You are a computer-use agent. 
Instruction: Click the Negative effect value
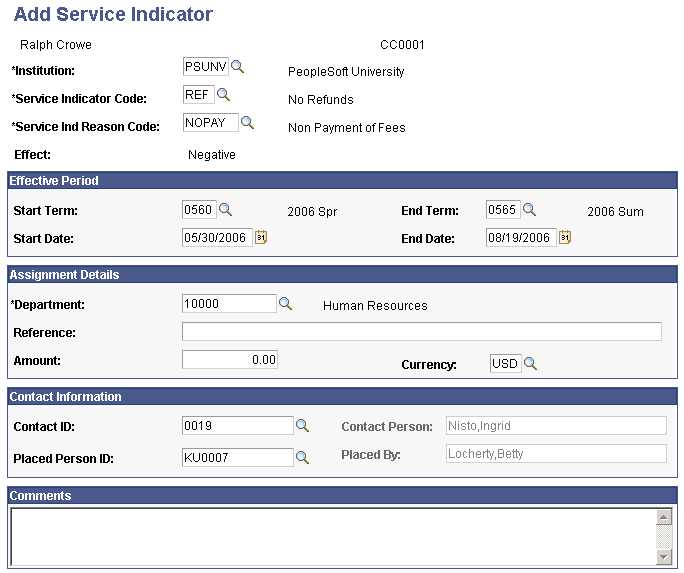point(212,155)
